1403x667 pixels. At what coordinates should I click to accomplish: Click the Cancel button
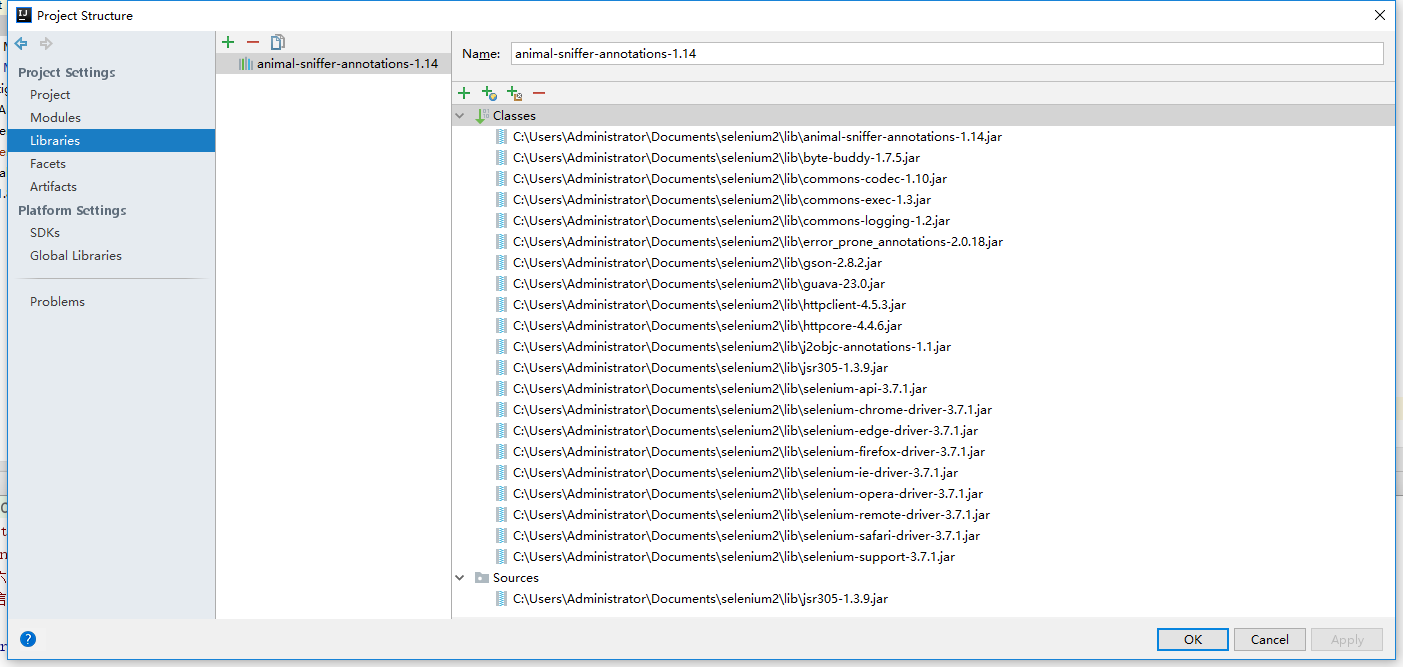click(1269, 640)
